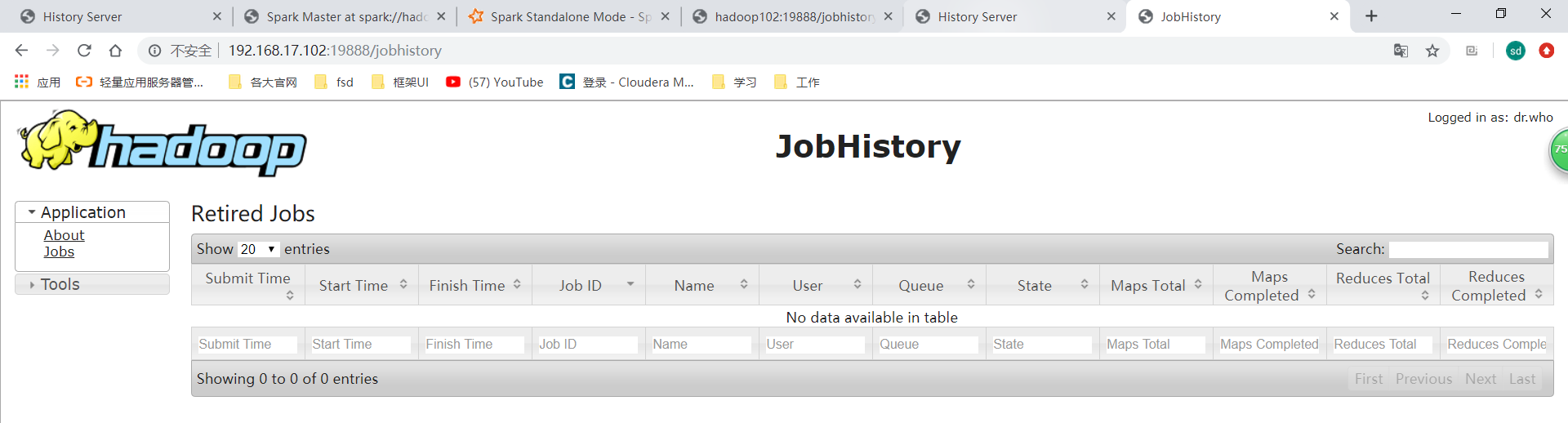The width and height of the screenshot is (1568, 423).
Task: Click the green 75 floating badge
Action: coord(1559,151)
